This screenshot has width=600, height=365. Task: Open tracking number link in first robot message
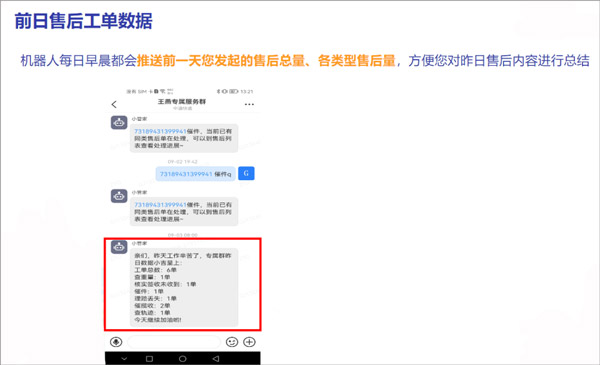(x=160, y=131)
